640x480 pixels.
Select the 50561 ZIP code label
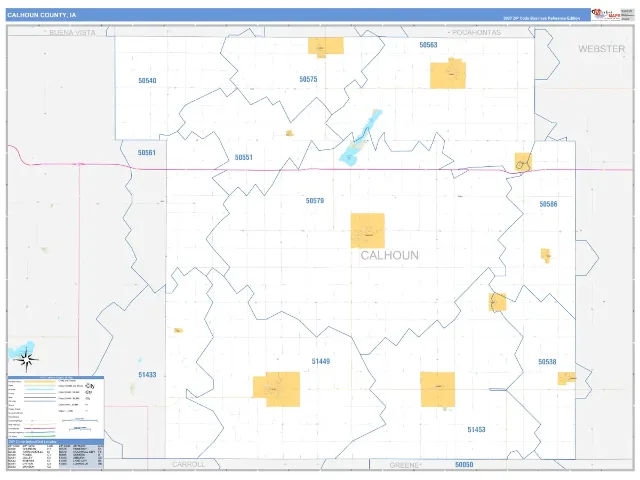tap(147, 153)
